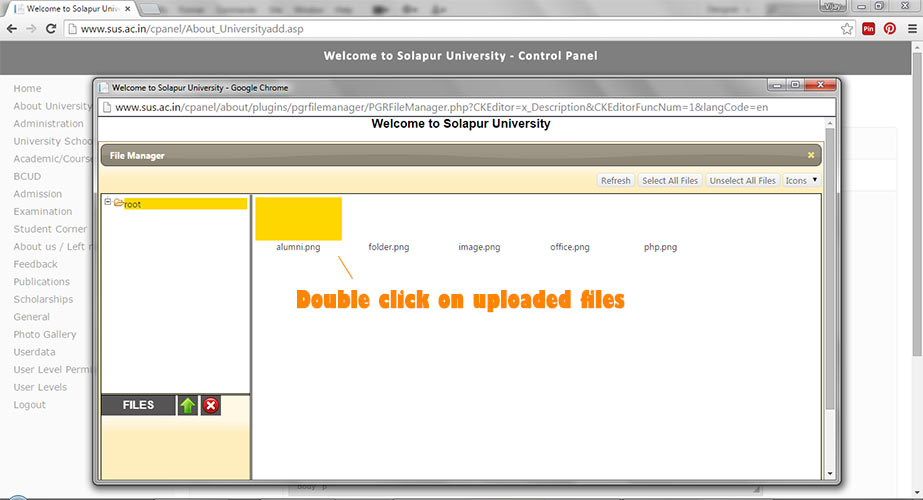Open Administration in sidebar
The width and height of the screenshot is (923, 500).
pyautogui.click(x=48, y=124)
